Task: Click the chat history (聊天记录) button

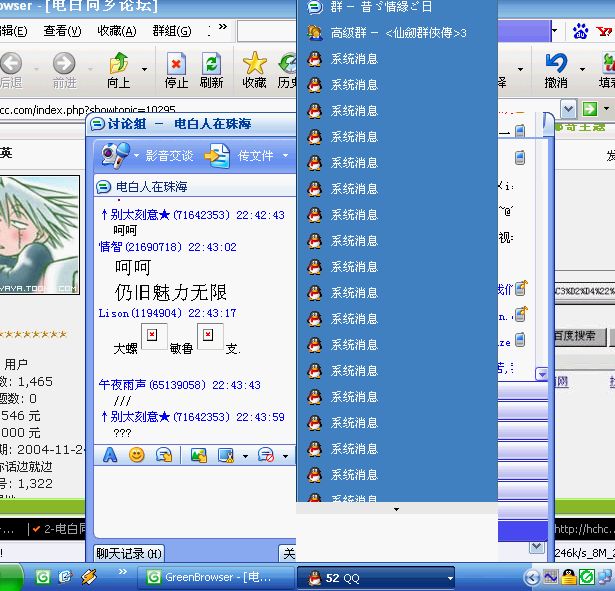Action: [129, 552]
